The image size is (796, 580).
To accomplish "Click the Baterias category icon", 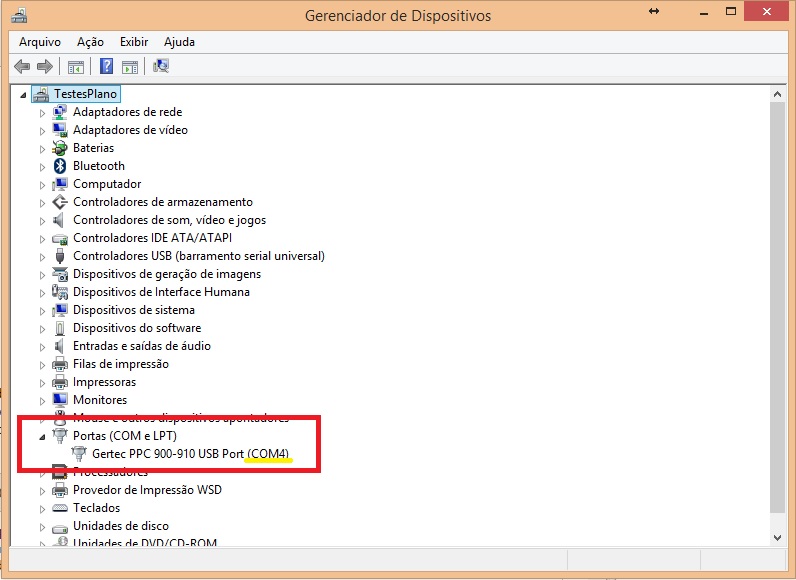I will 60,148.
